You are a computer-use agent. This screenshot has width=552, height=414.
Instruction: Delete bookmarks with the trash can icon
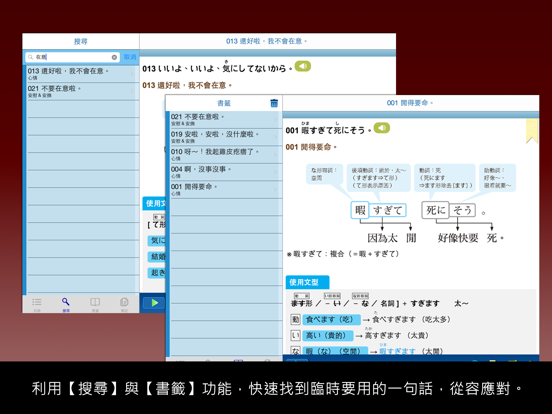click(274, 103)
